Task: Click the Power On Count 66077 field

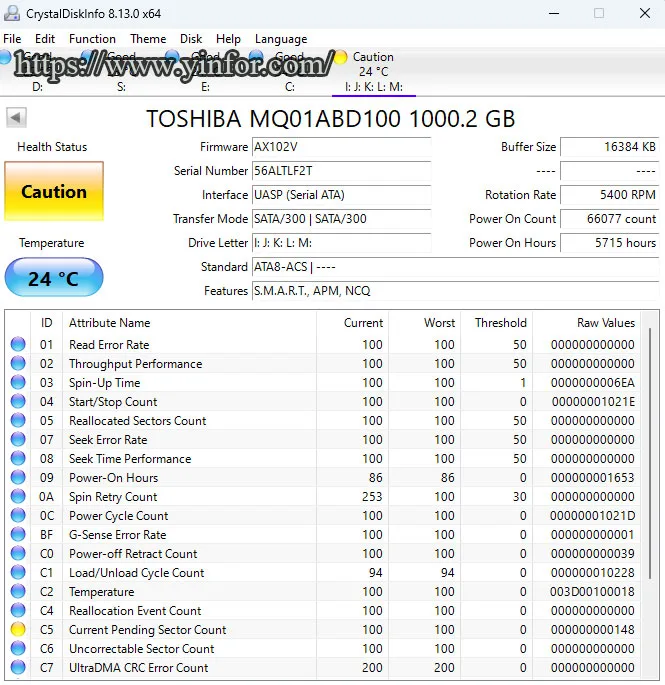Action: click(x=610, y=219)
